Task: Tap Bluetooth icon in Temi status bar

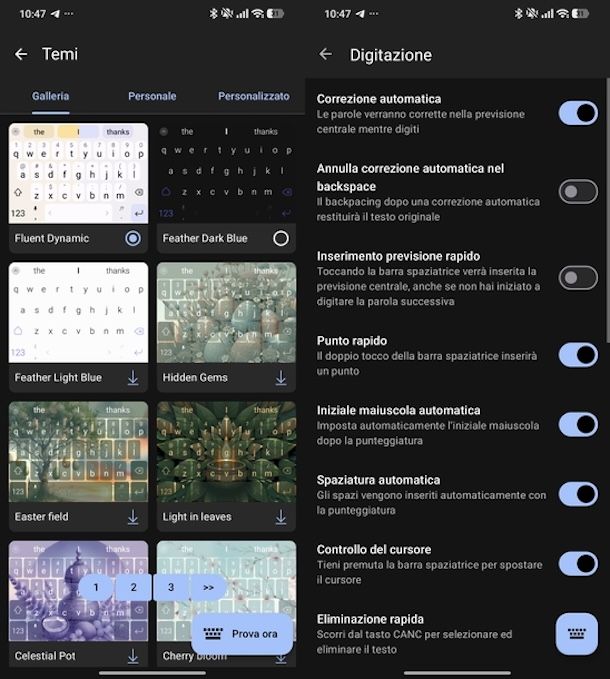Action: (213, 13)
